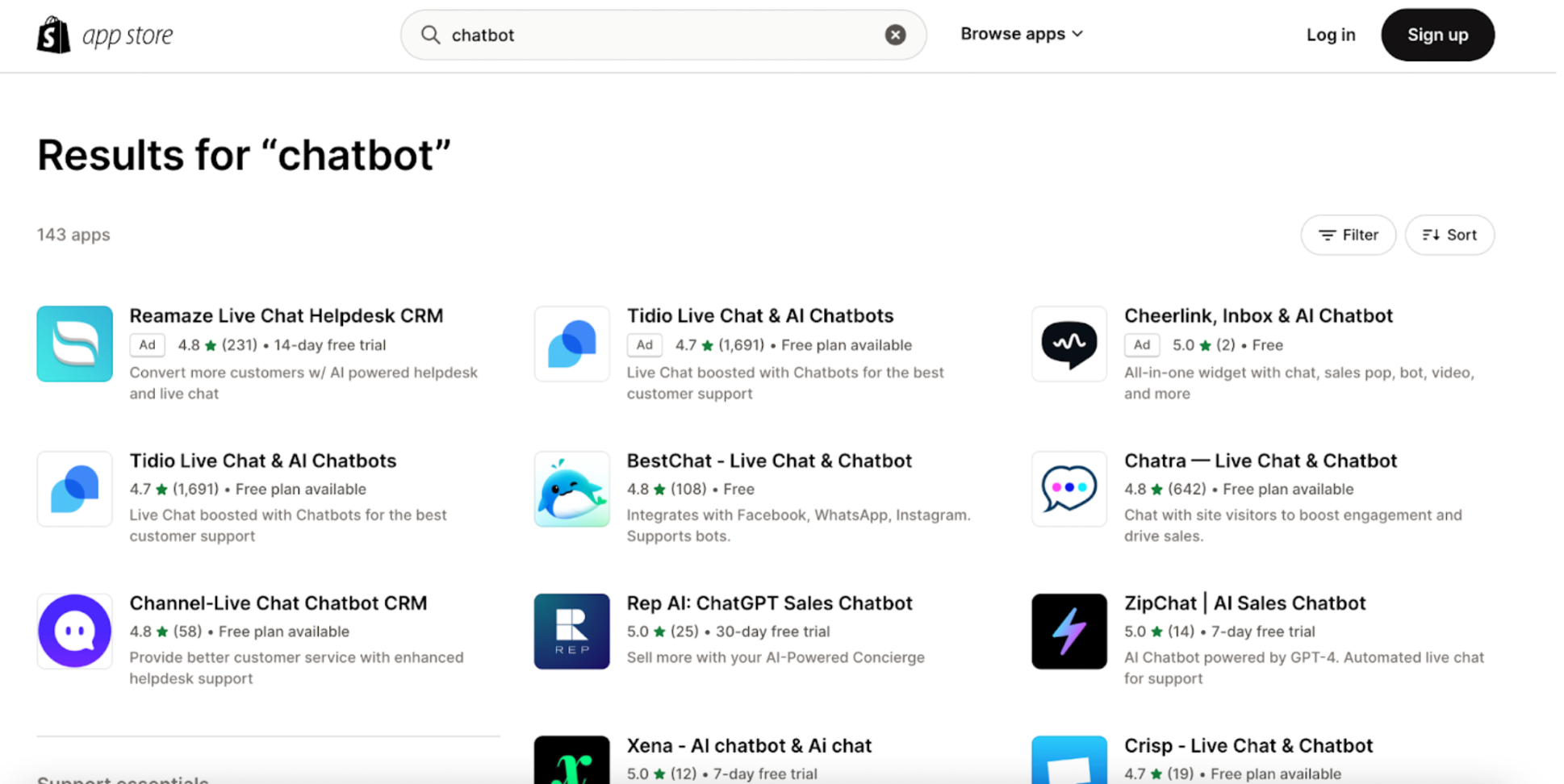Image resolution: width=1564 pixels, height=784 pixels.
Task: Click Chatra's 4.8 (642) rating
Action: coord(1165,490)
